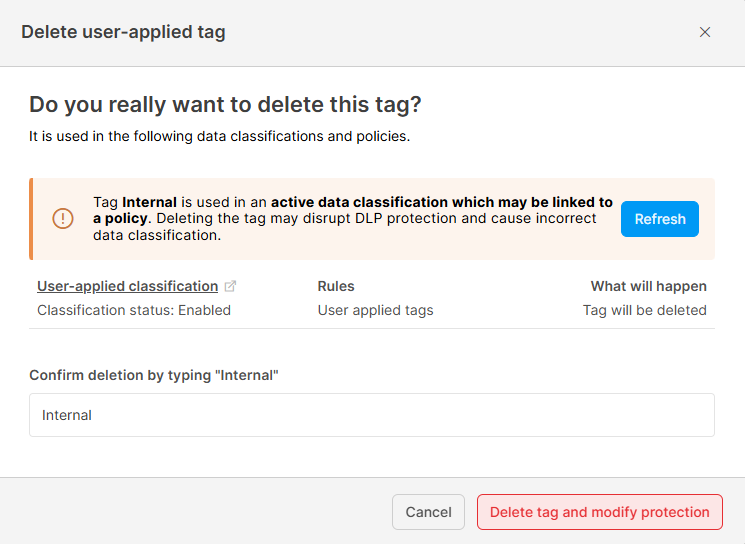Image resolution: width=745 pixels, height=544 pixels.
Task: Click the Do you really want to delete heading
Action: click(x=225, y=104)
